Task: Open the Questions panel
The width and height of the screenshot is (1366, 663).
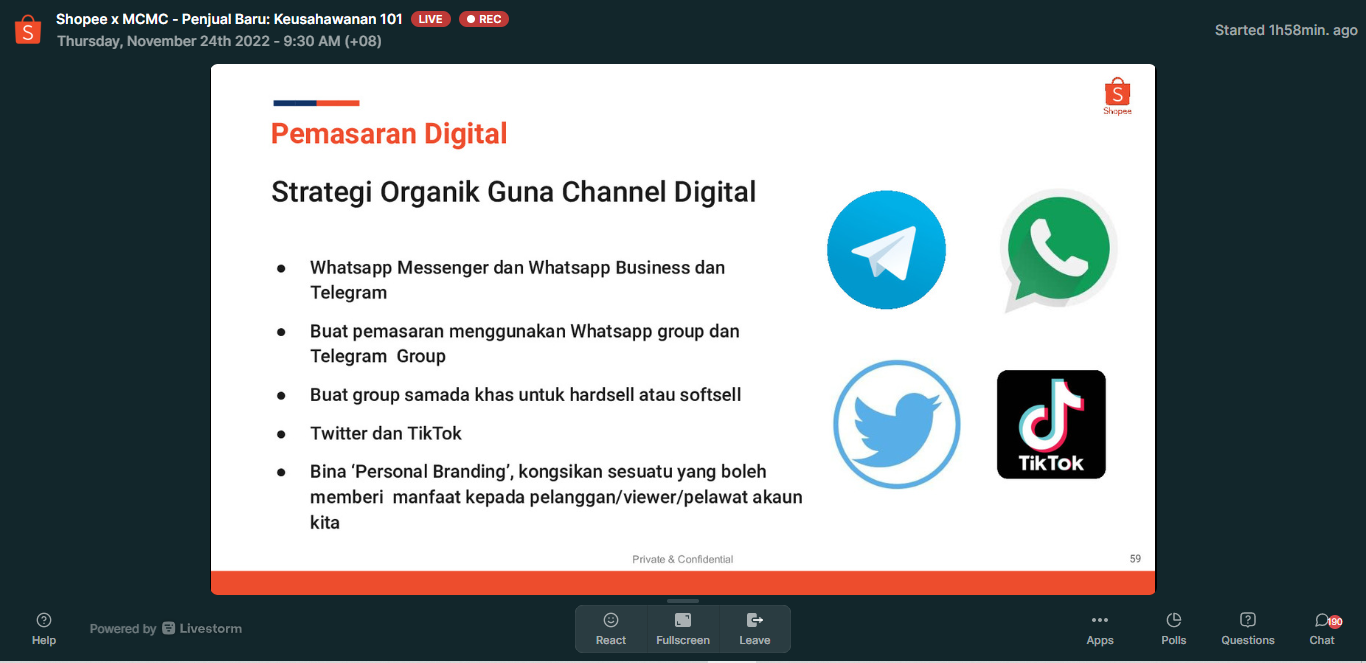Action: point(1248,629)
